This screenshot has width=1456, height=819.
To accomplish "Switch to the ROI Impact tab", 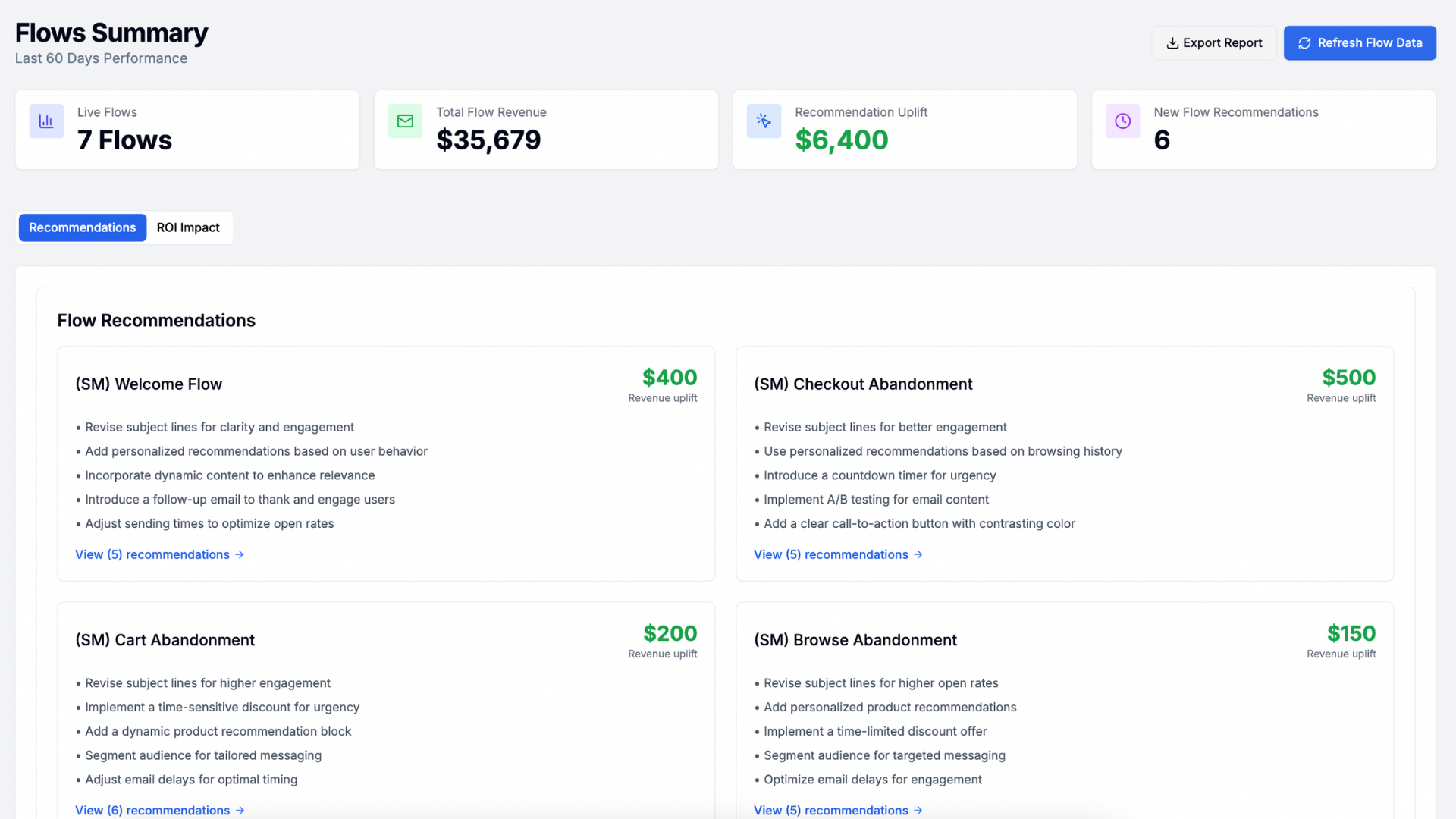I will [188, 227].
